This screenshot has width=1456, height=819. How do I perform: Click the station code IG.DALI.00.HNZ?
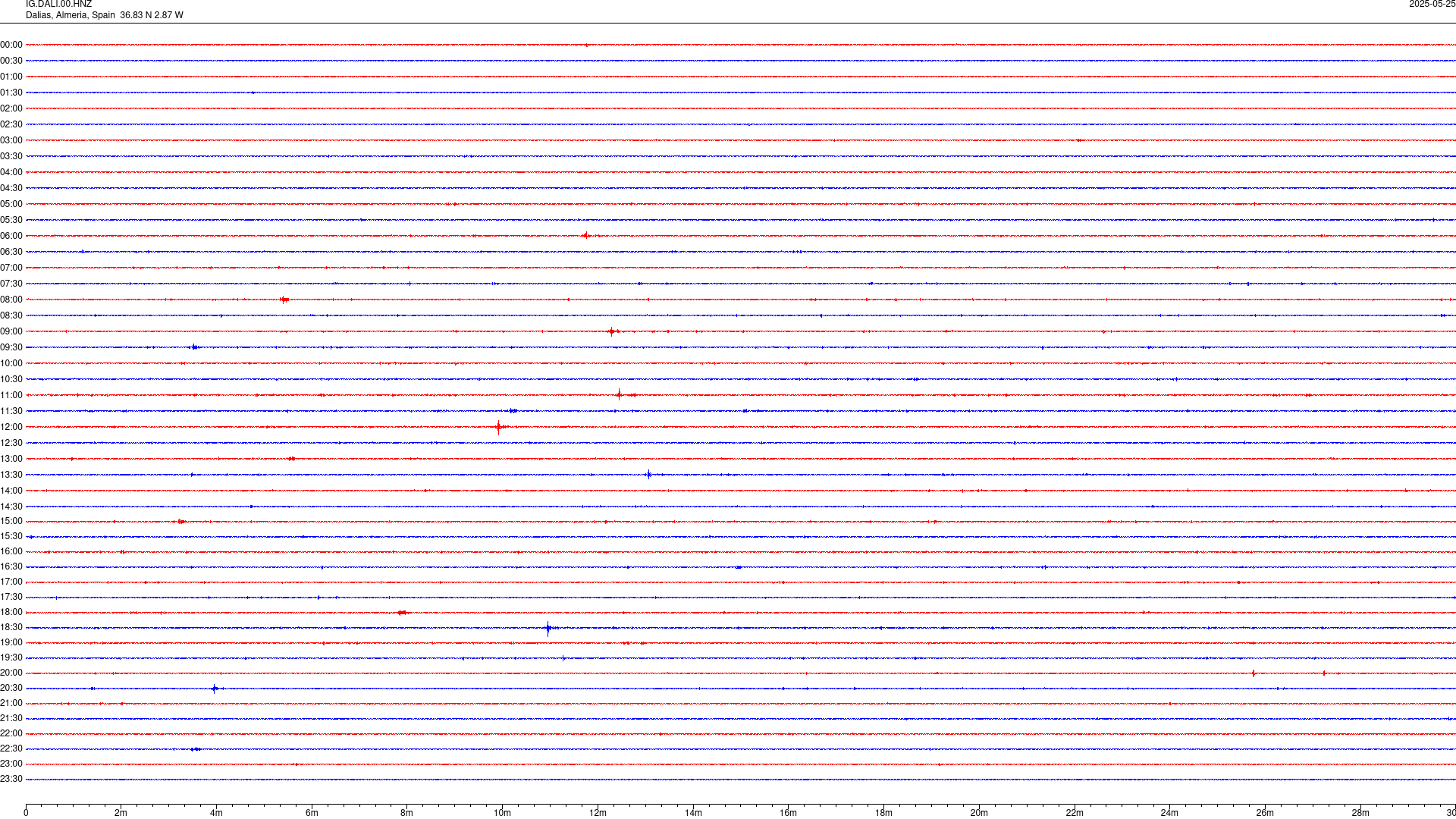click(x=58, y=5)
